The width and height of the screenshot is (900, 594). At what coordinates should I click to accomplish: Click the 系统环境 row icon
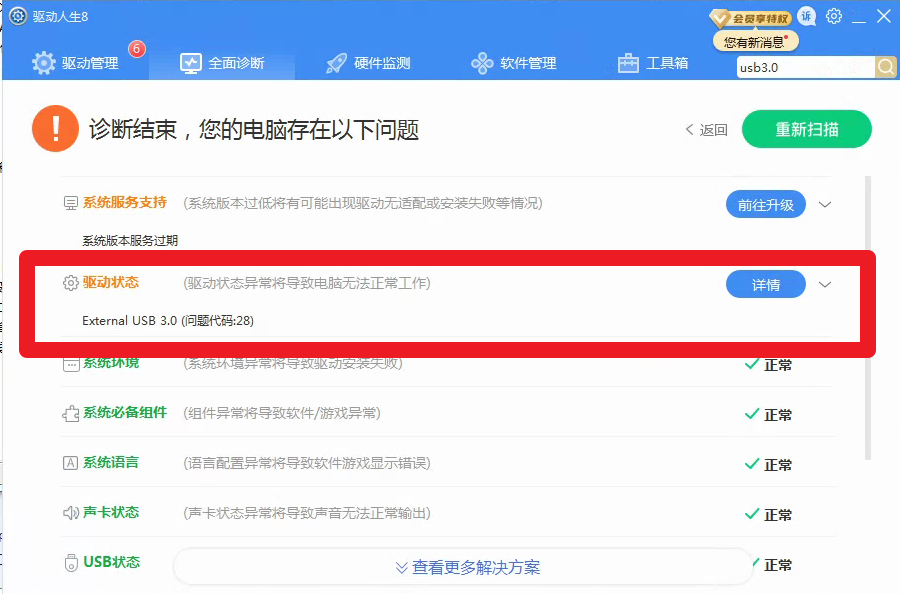(71, 364)
